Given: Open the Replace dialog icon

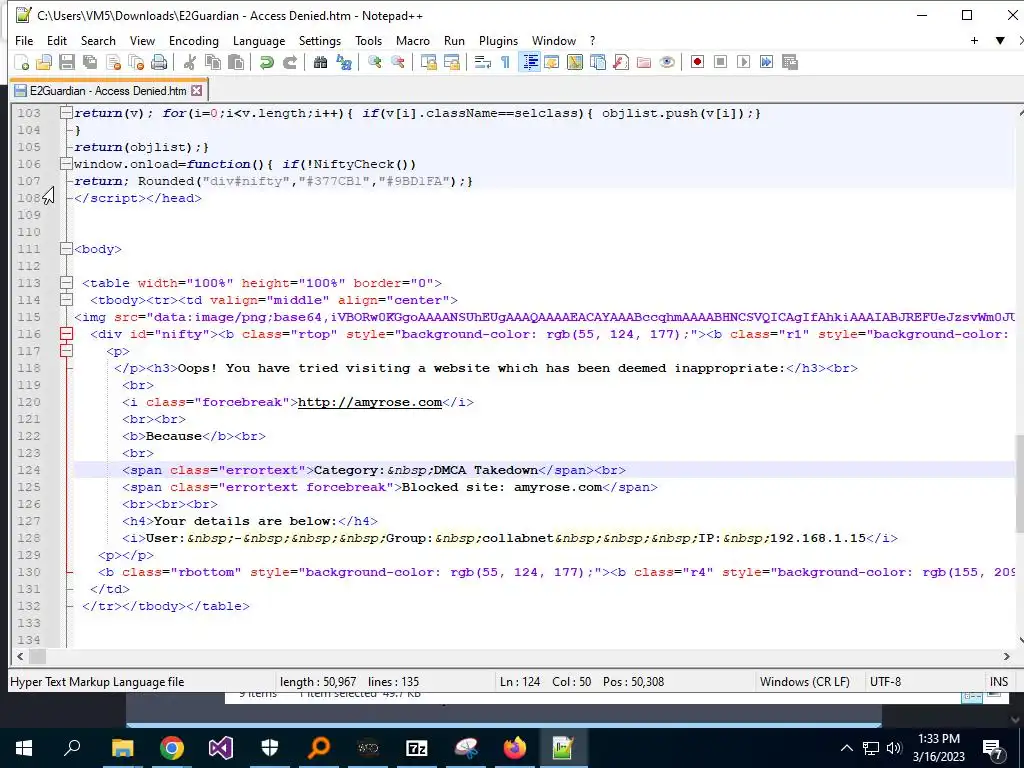Looking at the screenshot, I should 344,62.
